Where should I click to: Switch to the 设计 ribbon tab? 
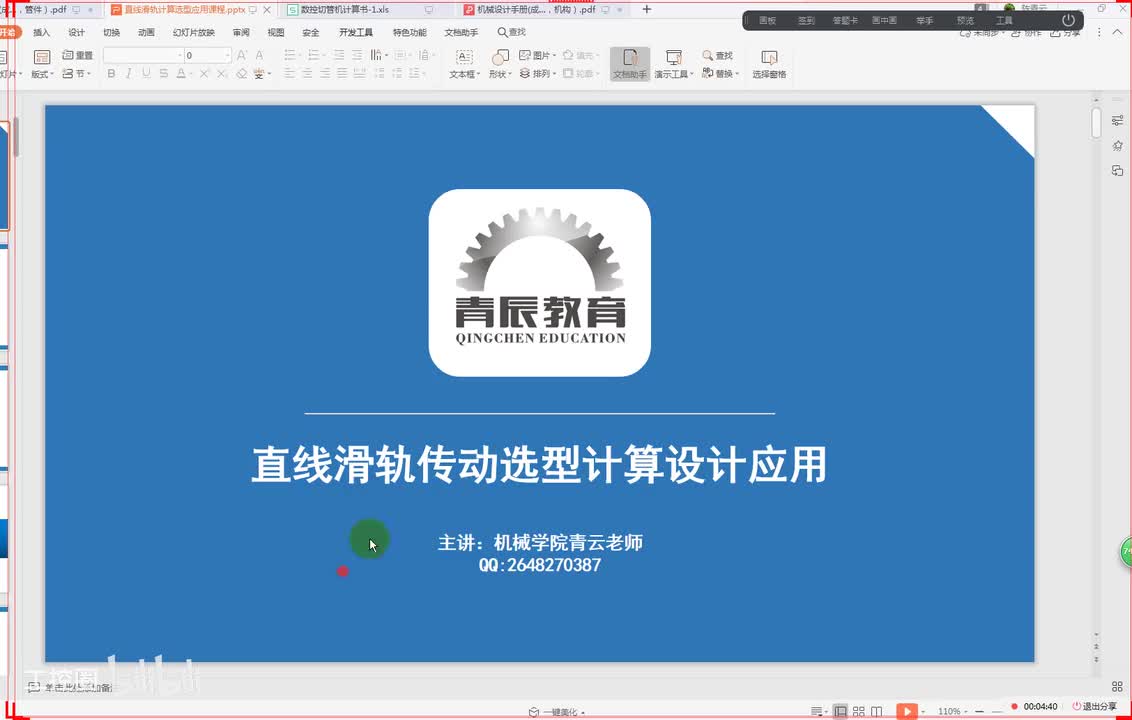pyautogui.click(x=77, y=32)
